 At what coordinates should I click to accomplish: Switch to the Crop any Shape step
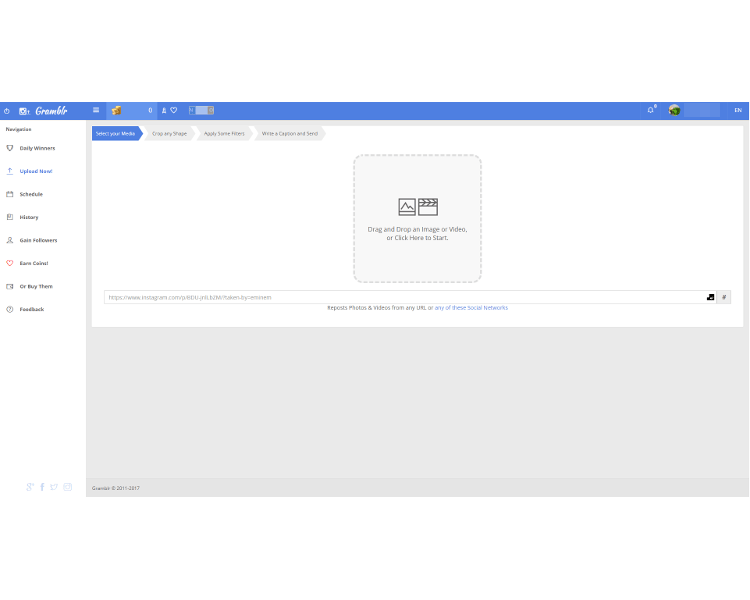pos(169,133)
